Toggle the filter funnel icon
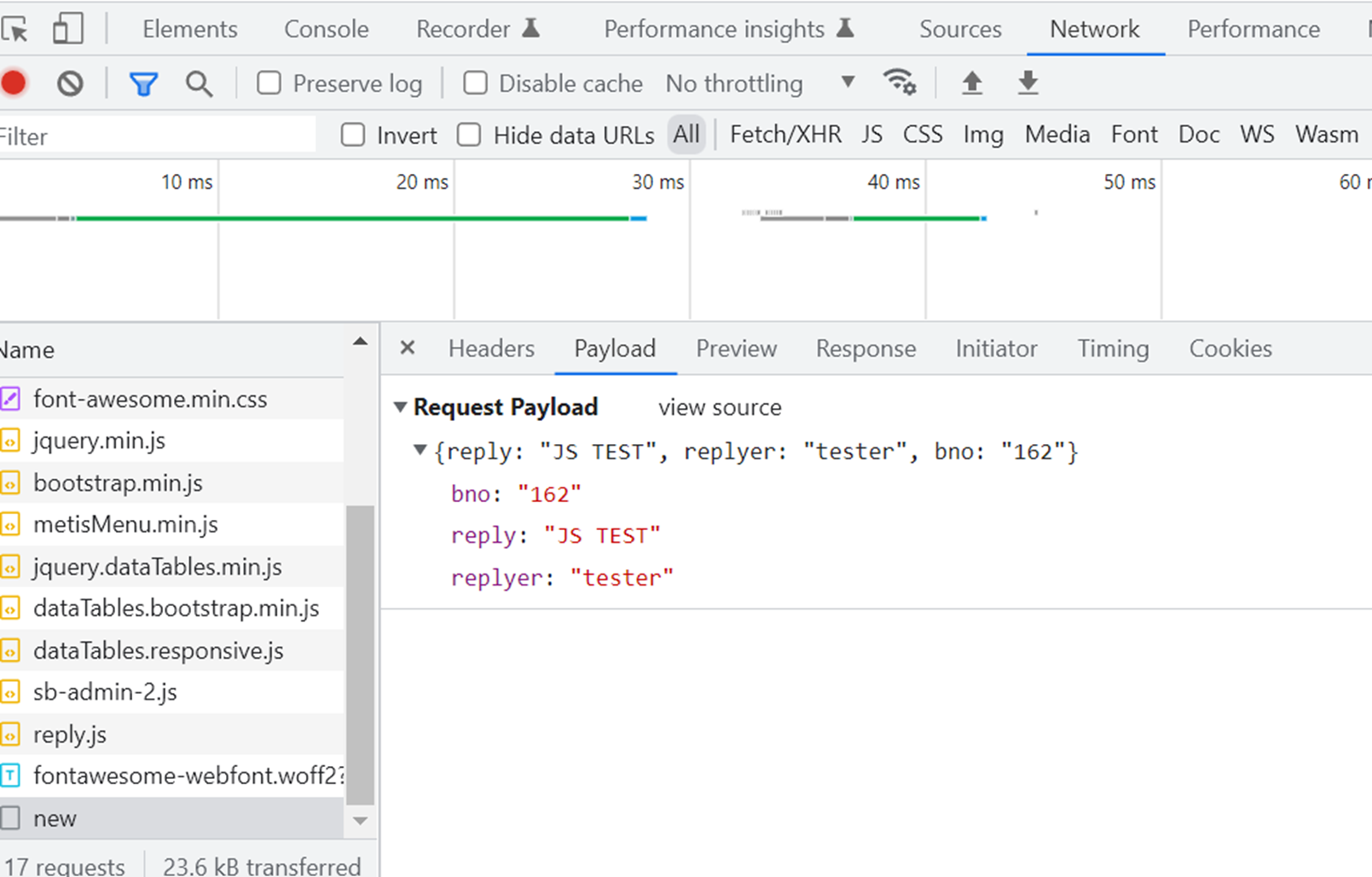The image size is (1372, 877). [143, 84]
